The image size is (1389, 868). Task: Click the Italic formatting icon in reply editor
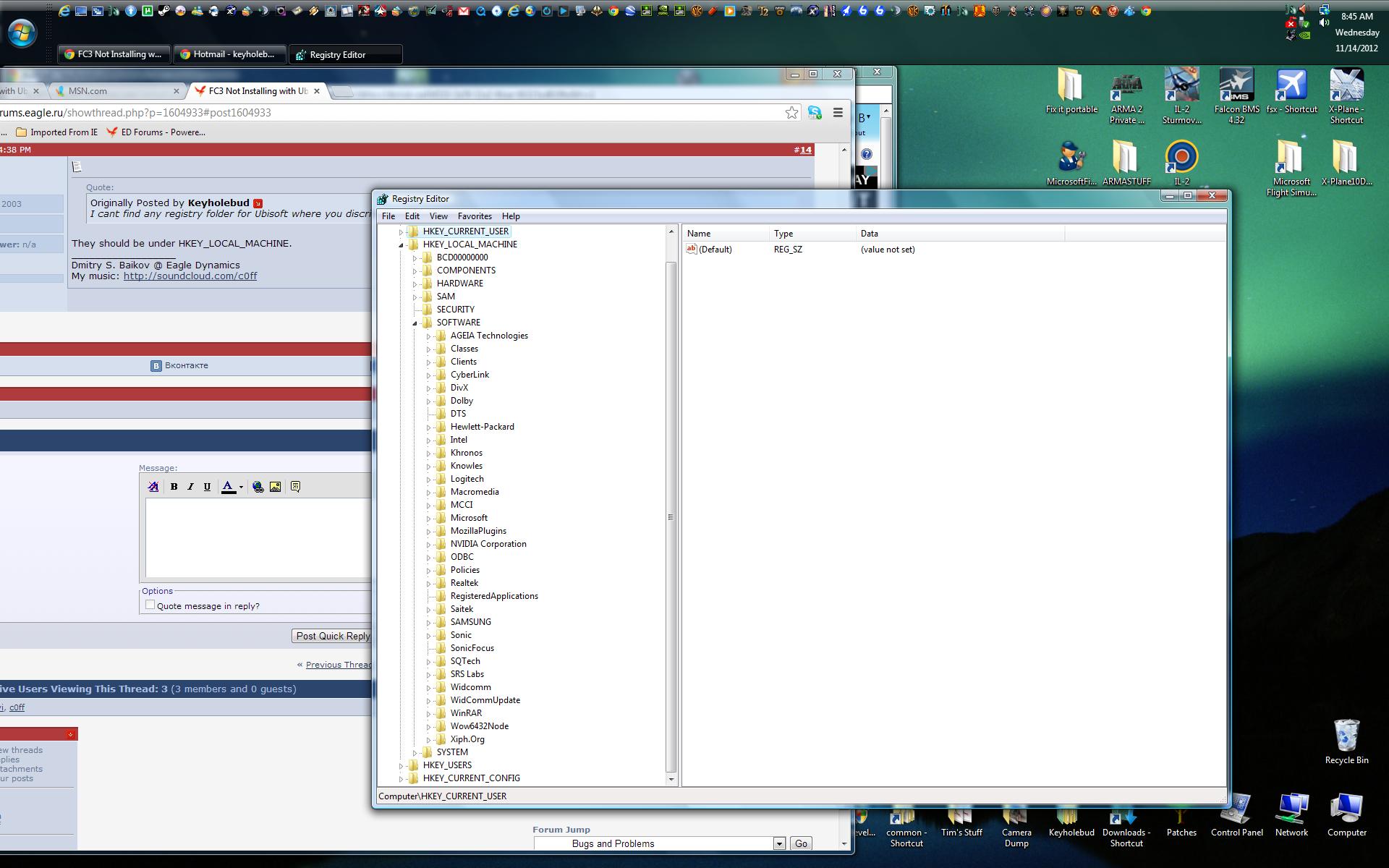pos(190,487)
